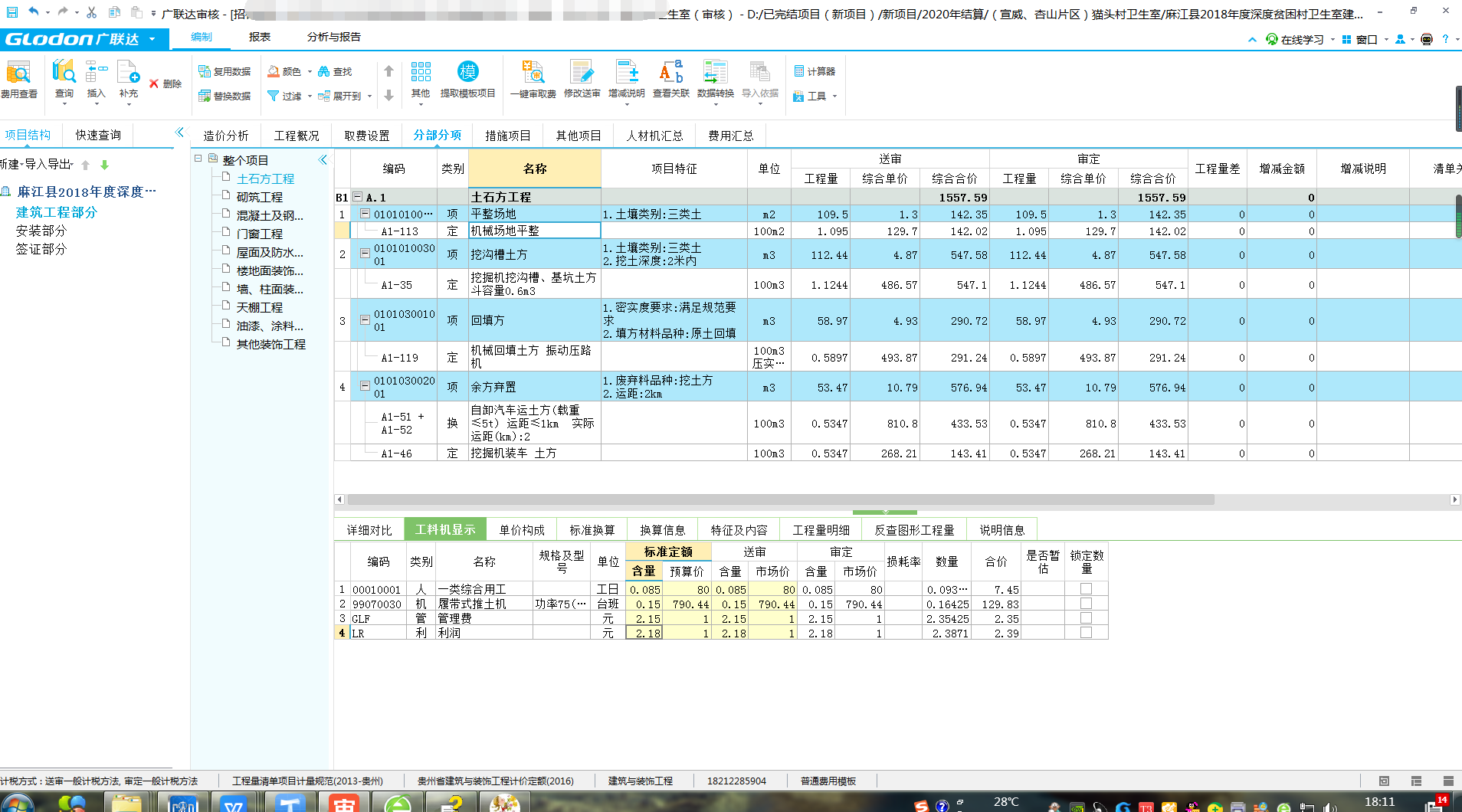Open the 单价构成 bottom tab
Viewport: 1462px width, 812px height.
522,530
